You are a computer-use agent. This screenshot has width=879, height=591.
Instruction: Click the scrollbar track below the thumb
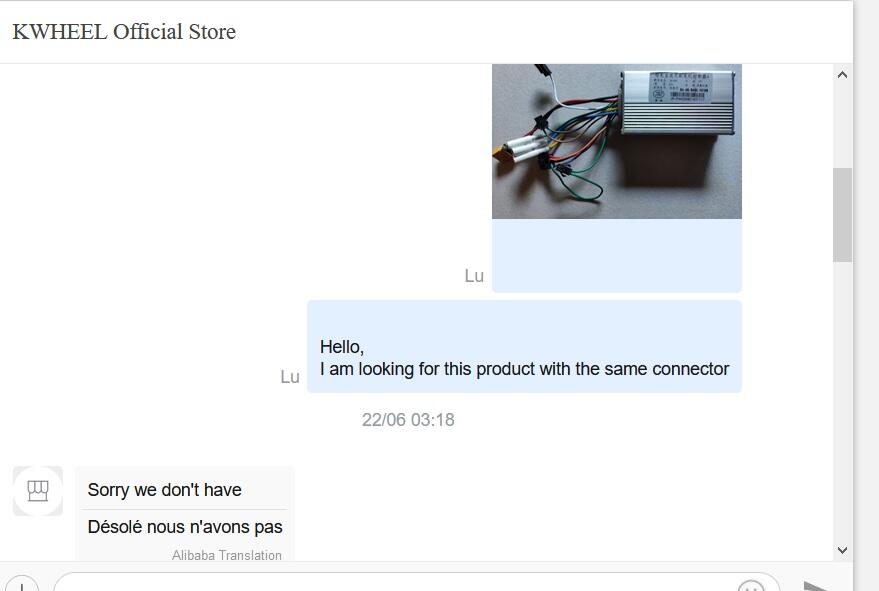pos(842,401)
